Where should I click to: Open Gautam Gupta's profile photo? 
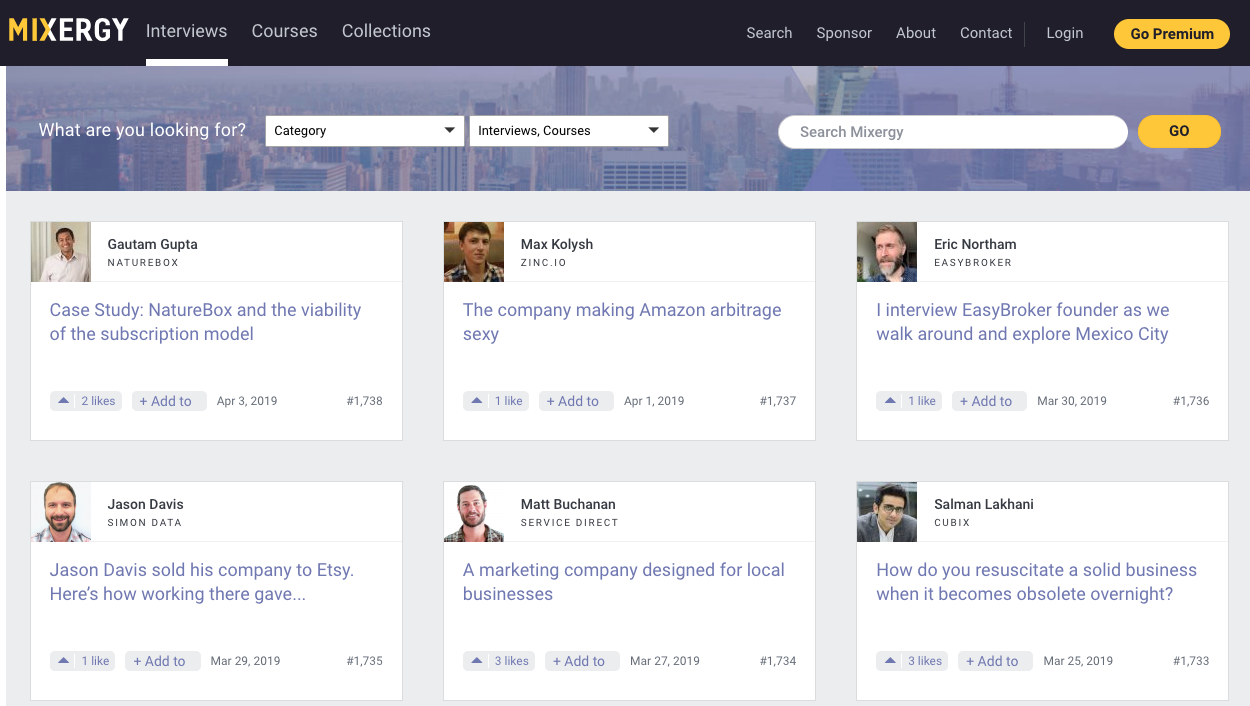(x=61, y=252)
